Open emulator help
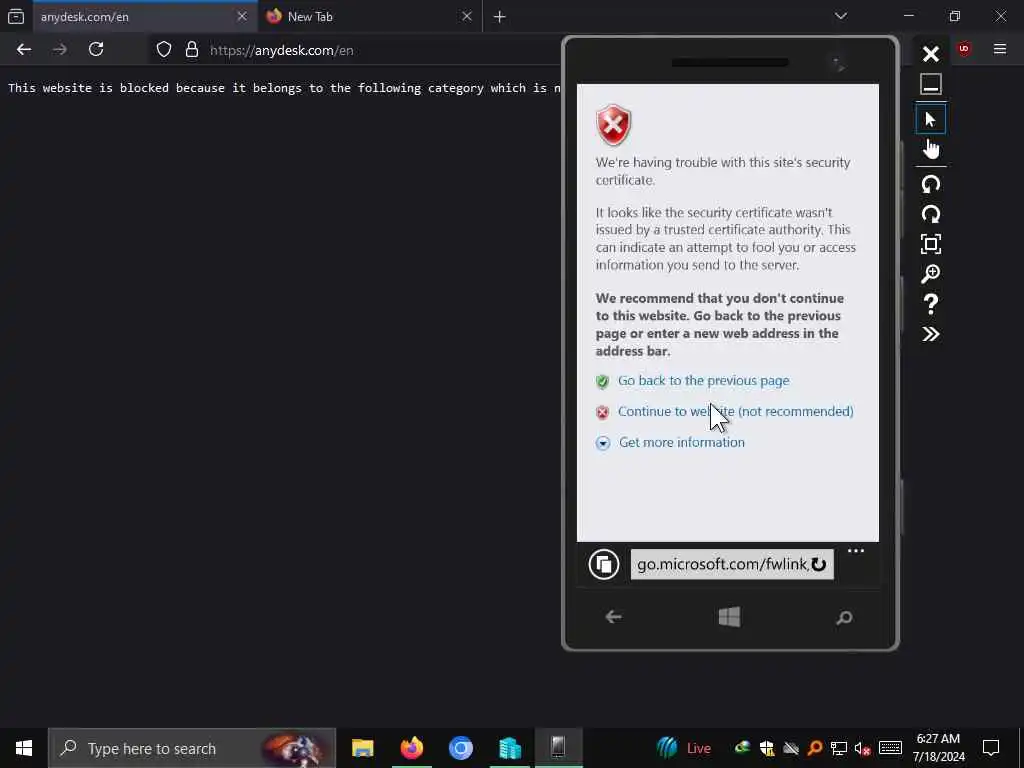Image resolution: width=1024 pixels, height=768 pixels. point(931,304)
